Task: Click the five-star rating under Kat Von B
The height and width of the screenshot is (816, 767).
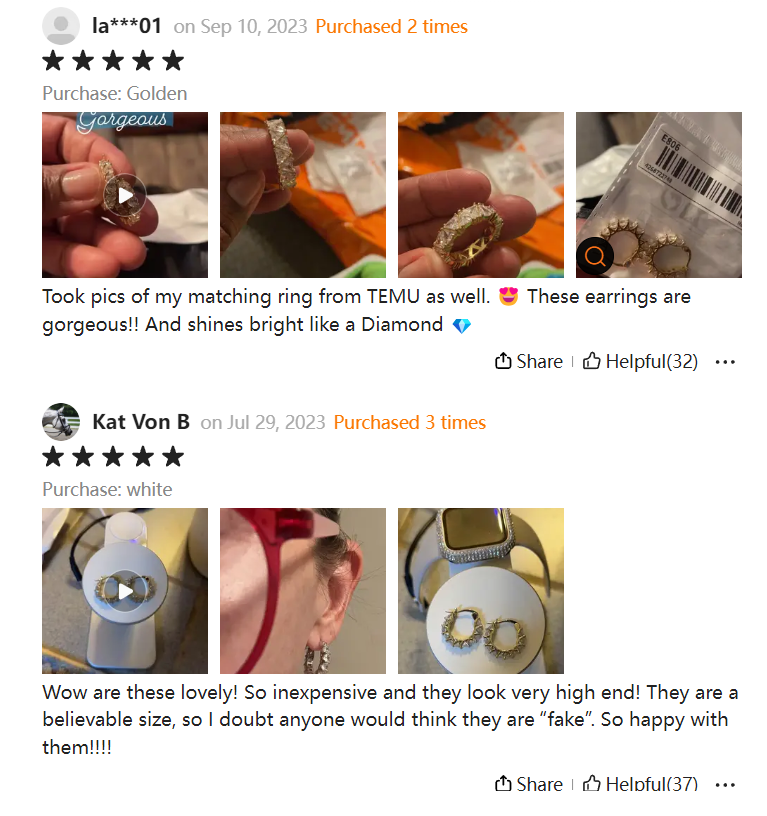Action: tap(113, 457)
